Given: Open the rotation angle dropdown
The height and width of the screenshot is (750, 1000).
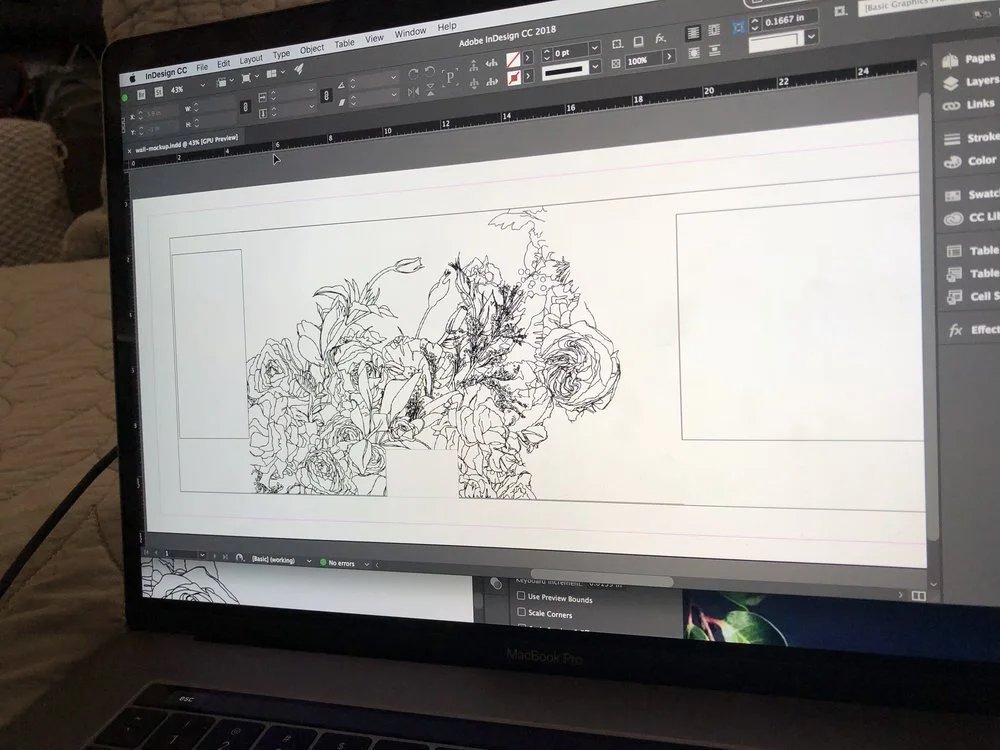Looking at the screenshot, I should (393, 77).
